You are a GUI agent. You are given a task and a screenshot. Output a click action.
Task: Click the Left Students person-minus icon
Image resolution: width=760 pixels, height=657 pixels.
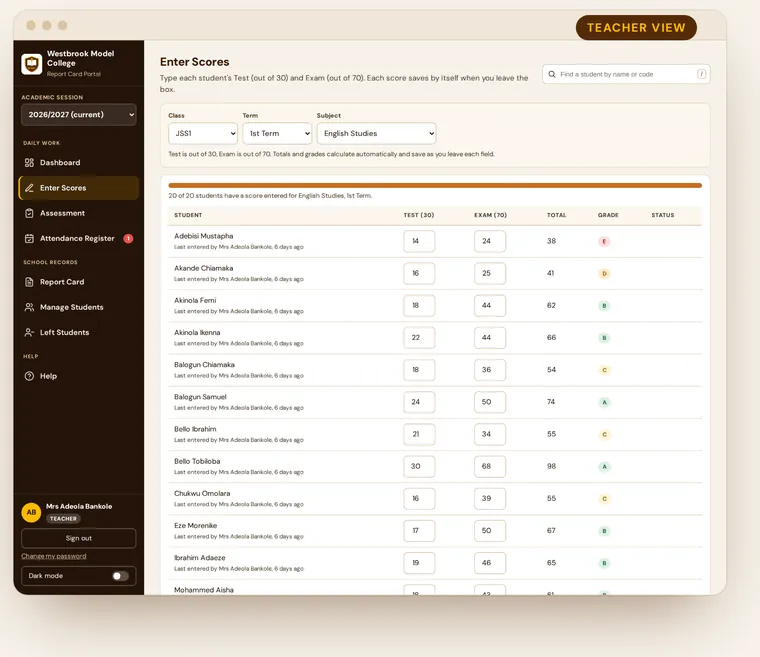pos(29,332)
